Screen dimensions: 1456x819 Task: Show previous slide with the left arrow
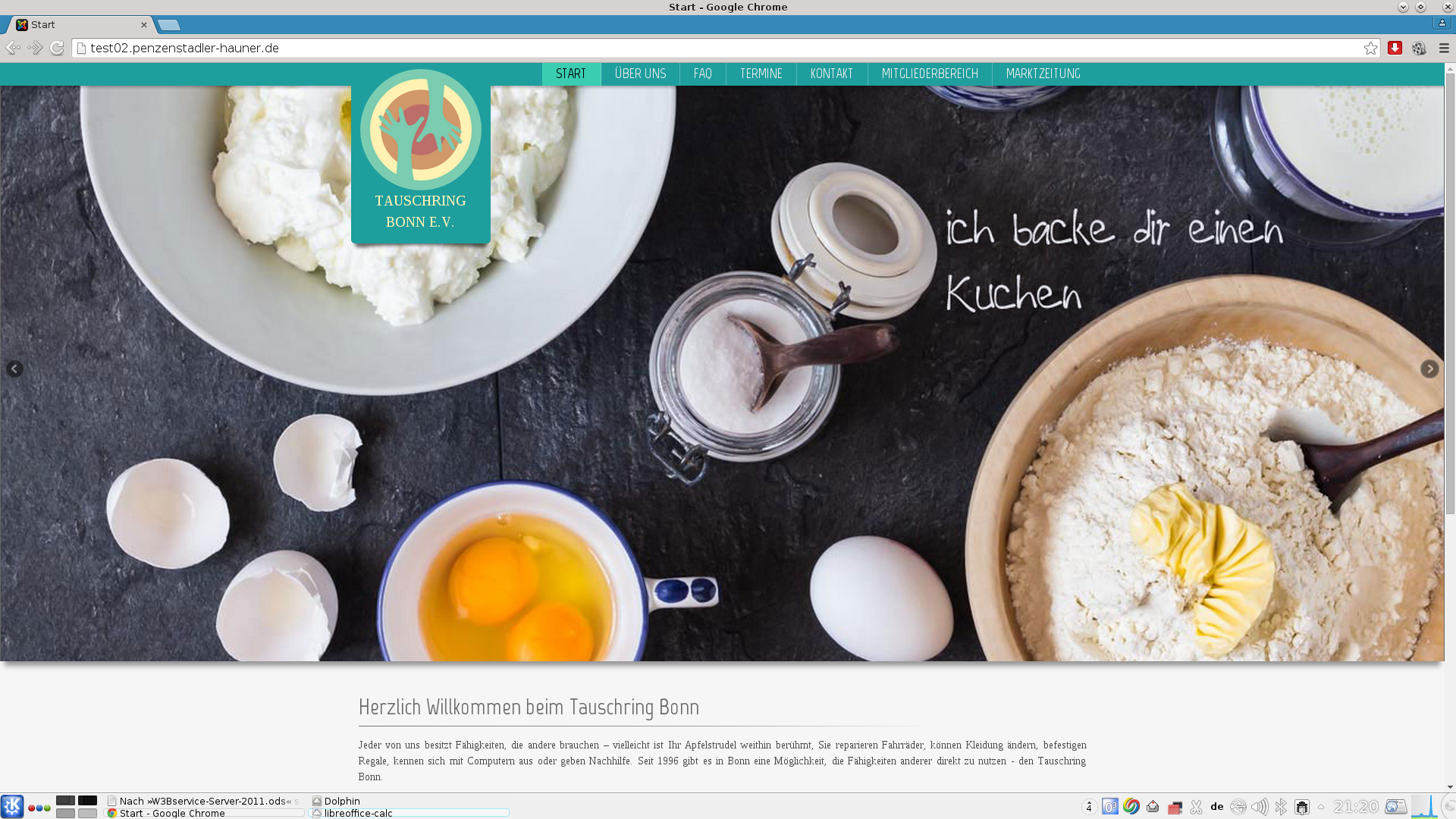tap(14, 369)
